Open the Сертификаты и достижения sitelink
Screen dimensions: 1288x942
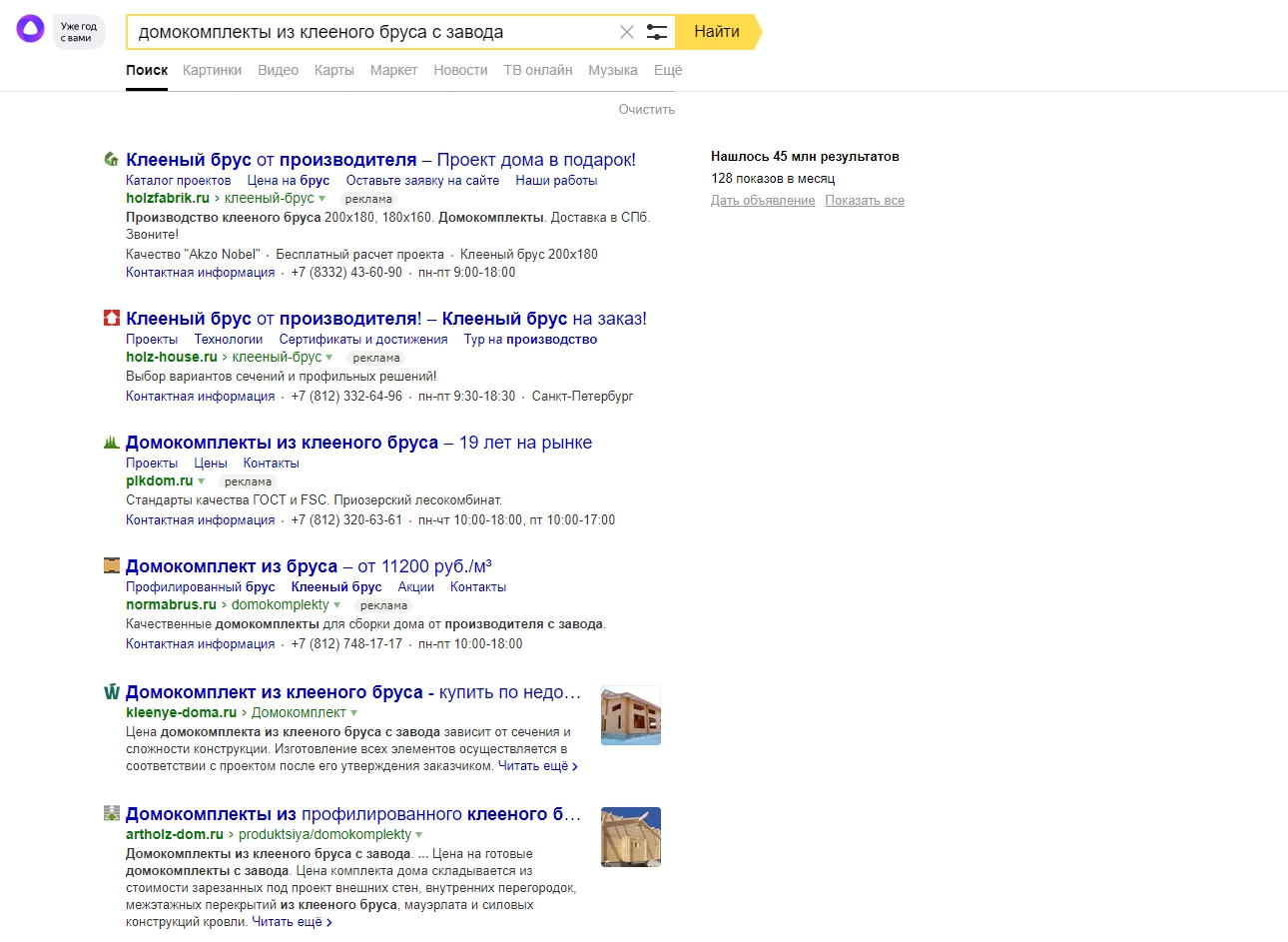363,340
